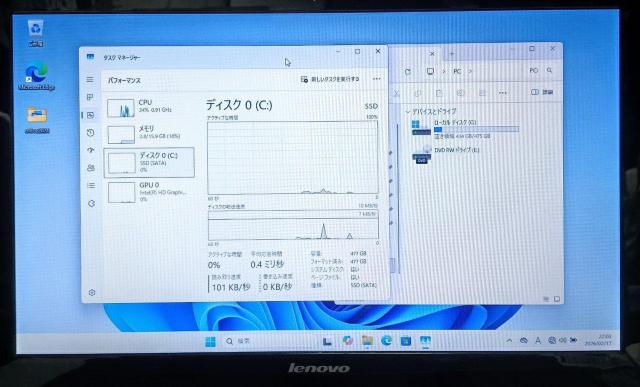Click the 0 KB/秒 write speed value
Image resolution: width=640 pixels, height=387 pixels.
[x=277, y=287]
